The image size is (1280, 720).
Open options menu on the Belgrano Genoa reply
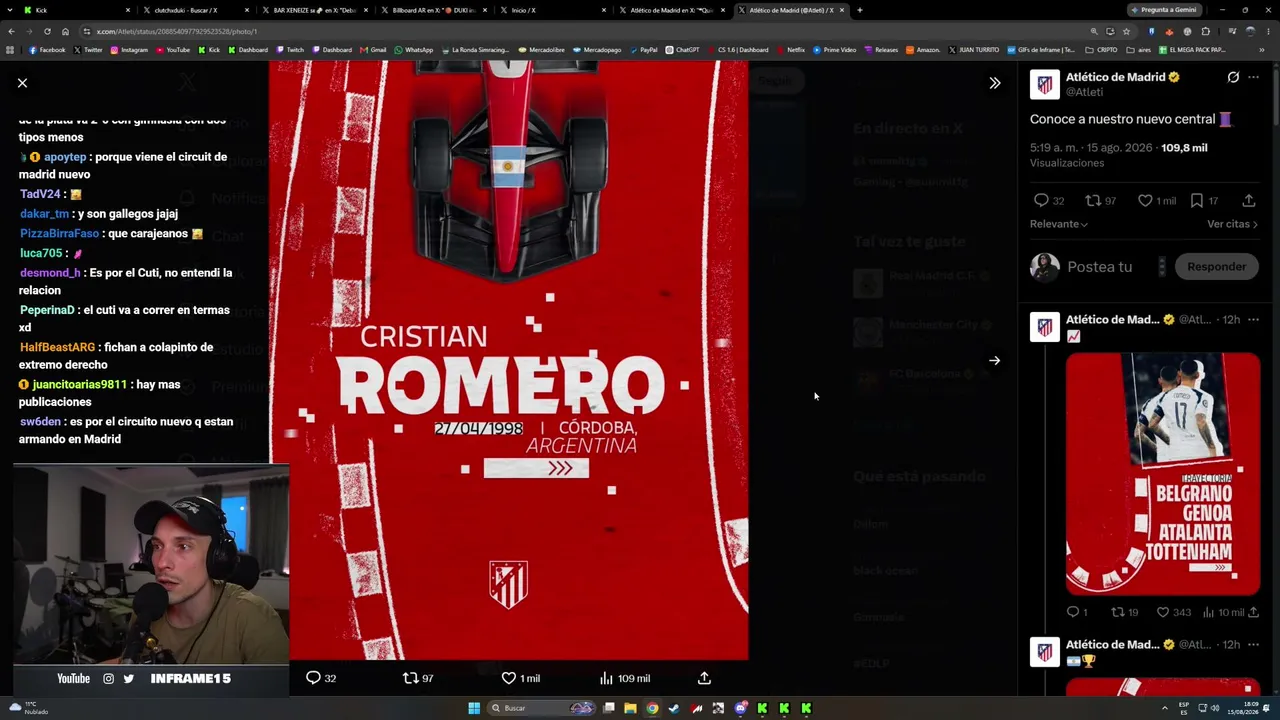pos(1253,320)
